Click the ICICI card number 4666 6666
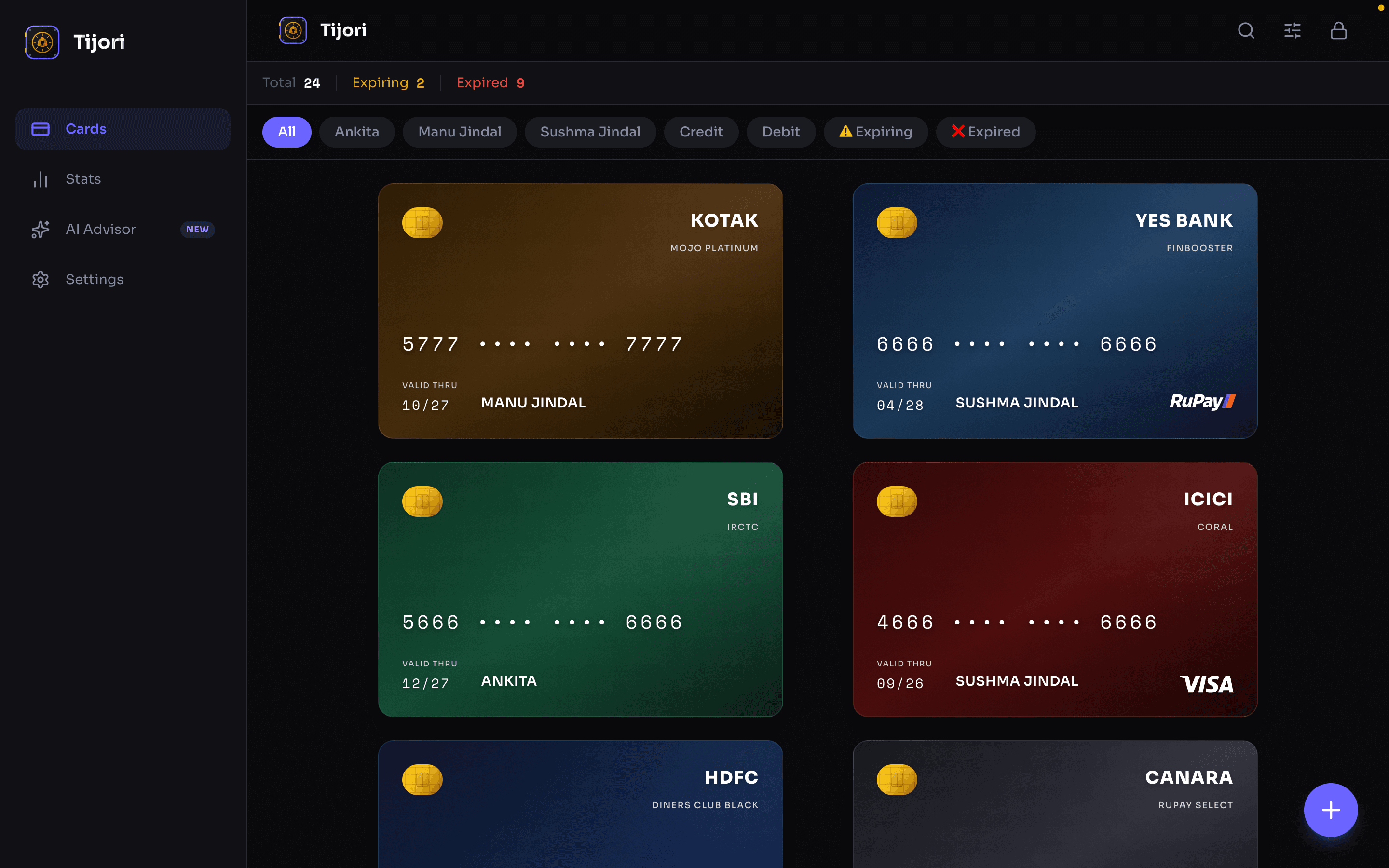Image resolution: width=1389 pixels, height=868 pixels. coord(1017,623)
